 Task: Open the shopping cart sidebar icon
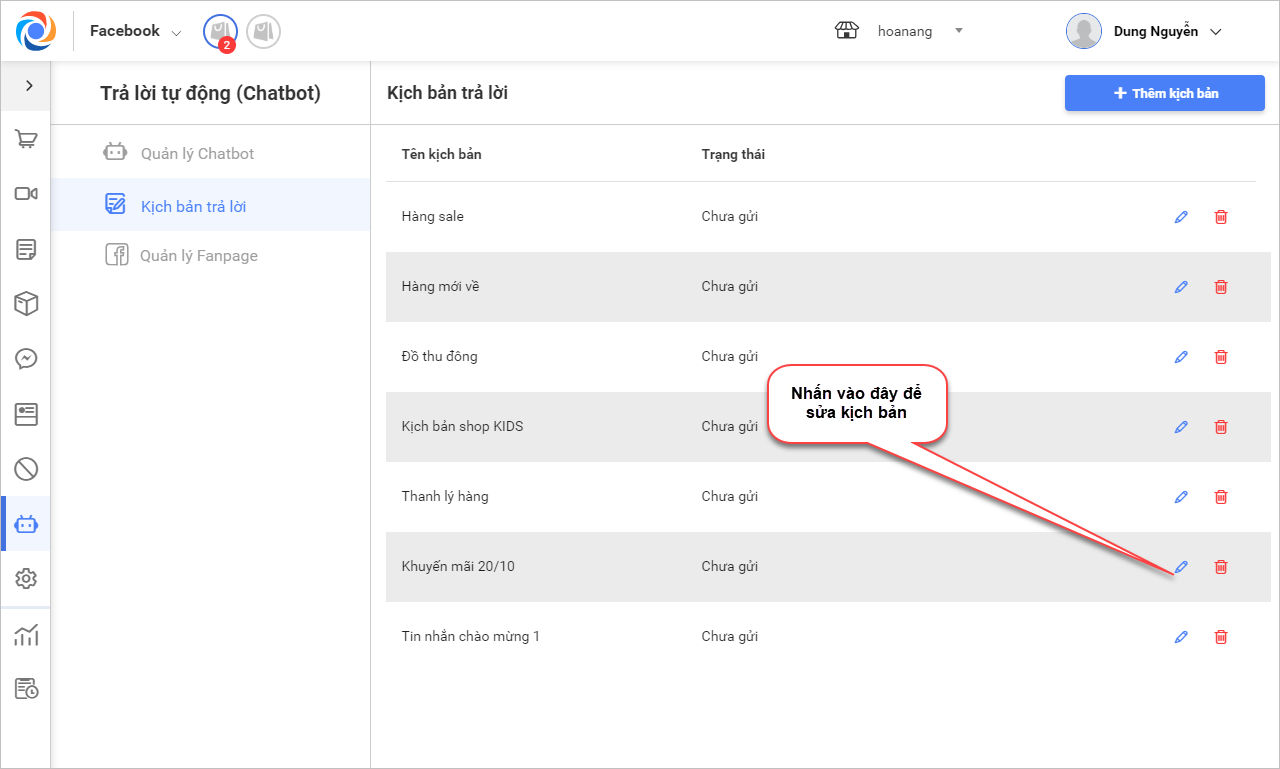point(26,139)
